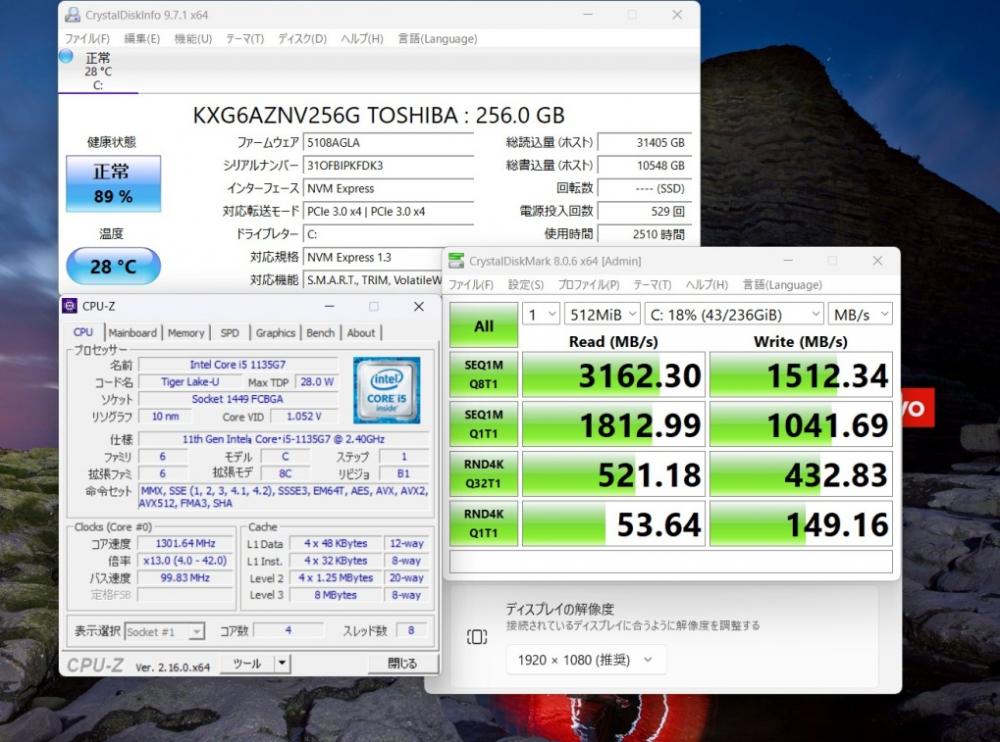
Task: Open the ツール dropdown arrow in CPU-Z
Action: 283,664
